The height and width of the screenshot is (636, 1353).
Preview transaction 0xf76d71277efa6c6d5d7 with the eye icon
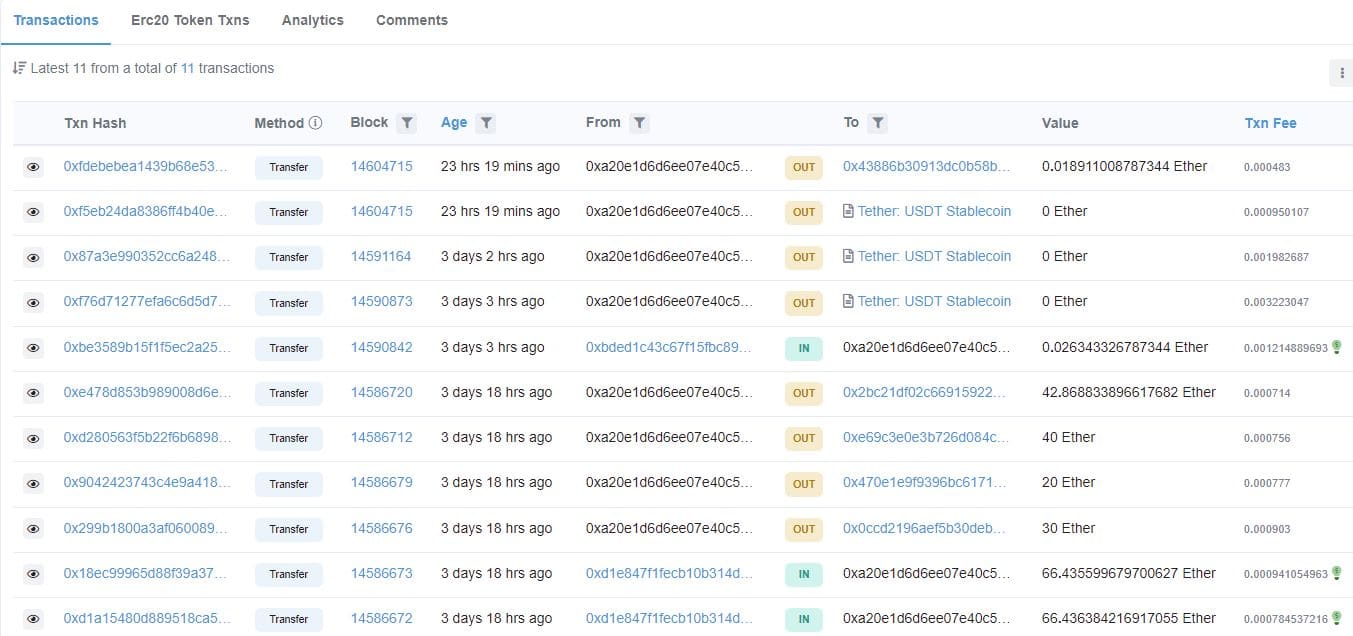(33, 302)
